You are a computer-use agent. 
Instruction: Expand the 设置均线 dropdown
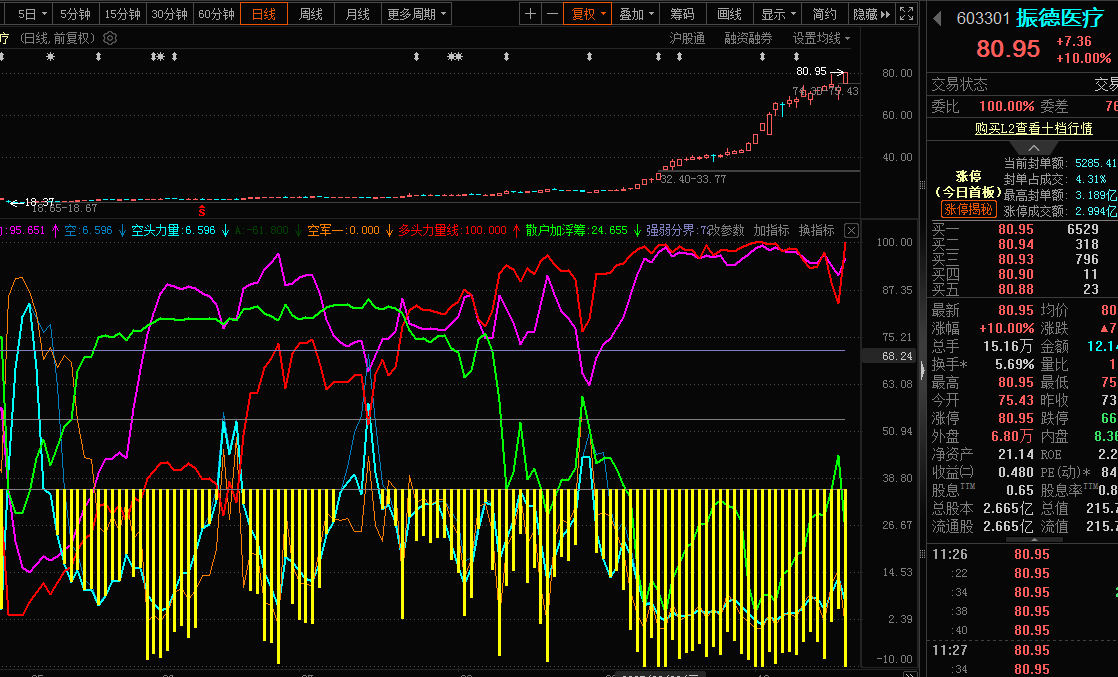point(821,38)
